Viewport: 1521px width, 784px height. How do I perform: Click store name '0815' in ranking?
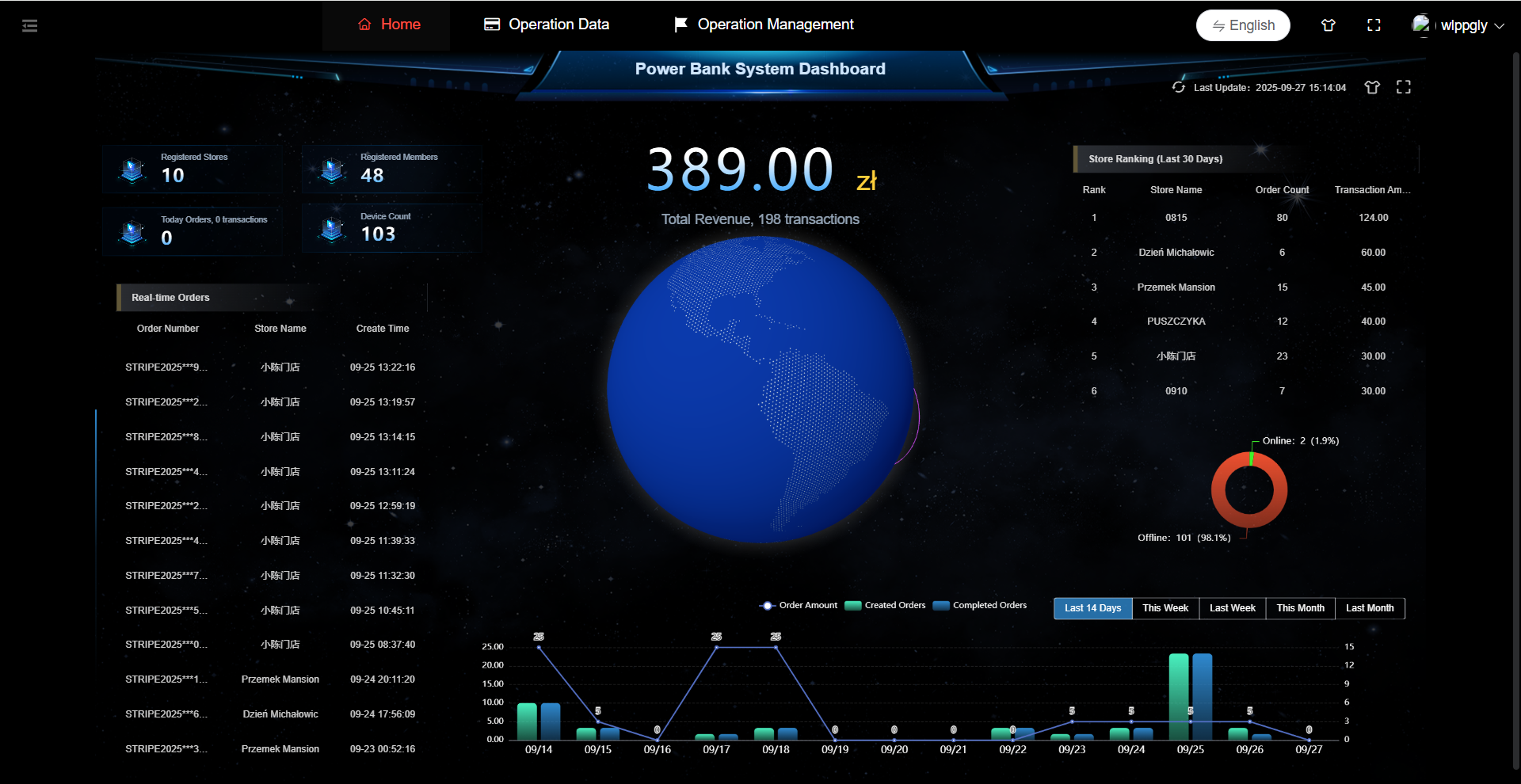click(x=1176, y=218)
